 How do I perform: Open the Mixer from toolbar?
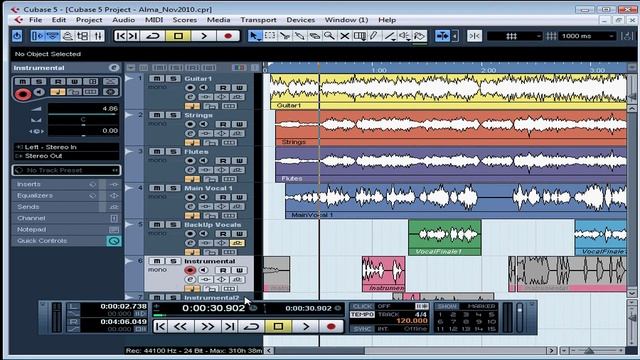[x=98, y=36]
